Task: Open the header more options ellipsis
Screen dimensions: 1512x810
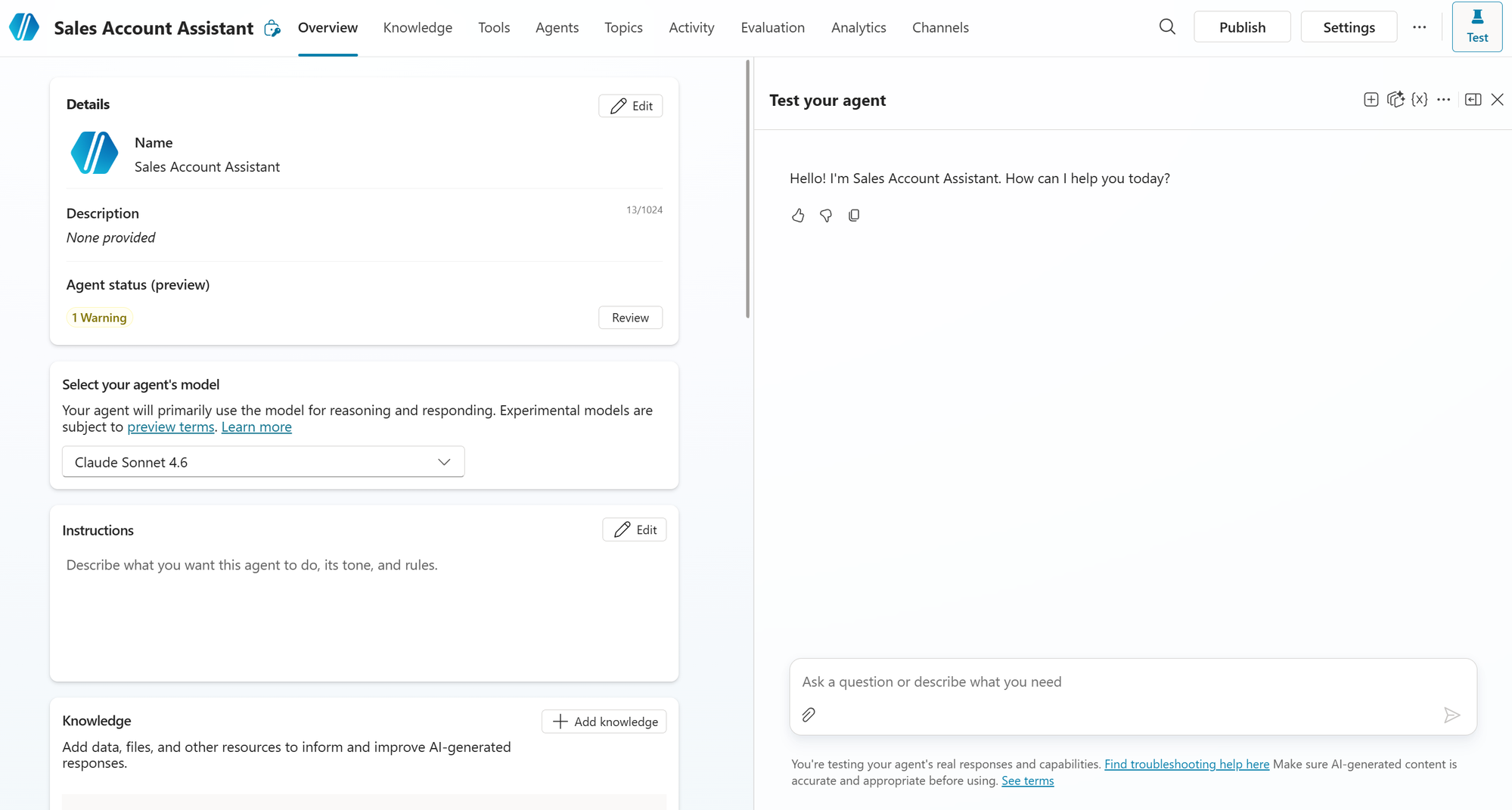Action: [1419, 27]
